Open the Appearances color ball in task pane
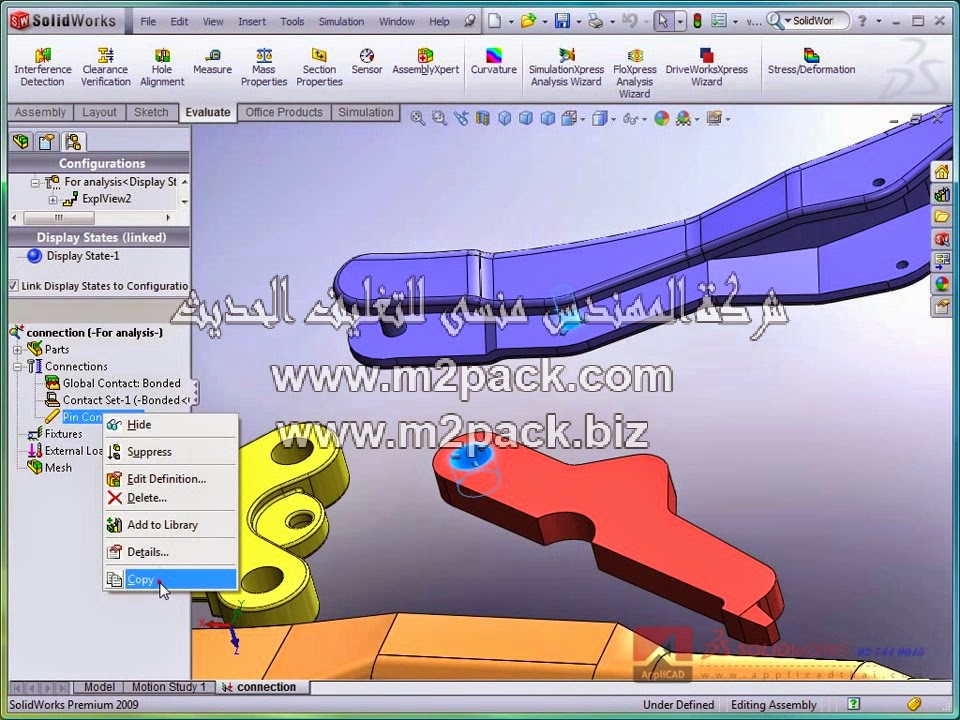 click(941, 283)
